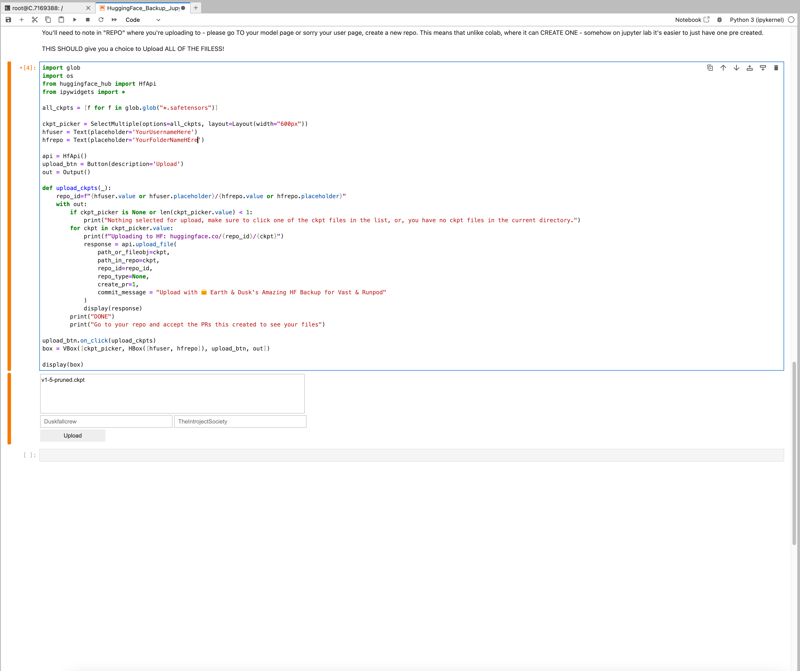The width and height of the screenshot is (800, 671).
Task: Restart the kernel
Action: tap(101, 20)
